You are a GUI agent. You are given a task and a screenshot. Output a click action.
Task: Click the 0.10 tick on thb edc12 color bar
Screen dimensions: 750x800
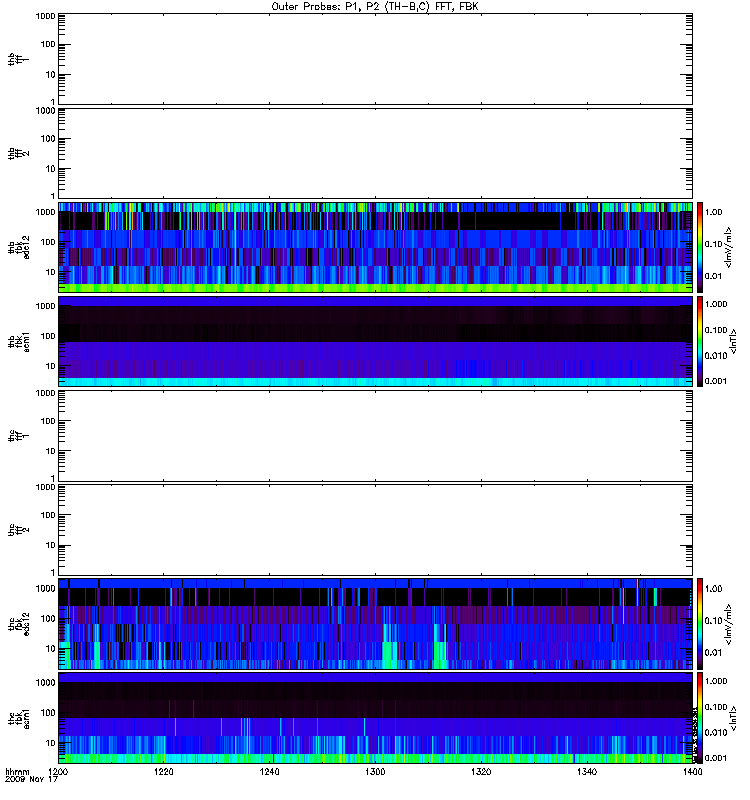click(713, 244)
